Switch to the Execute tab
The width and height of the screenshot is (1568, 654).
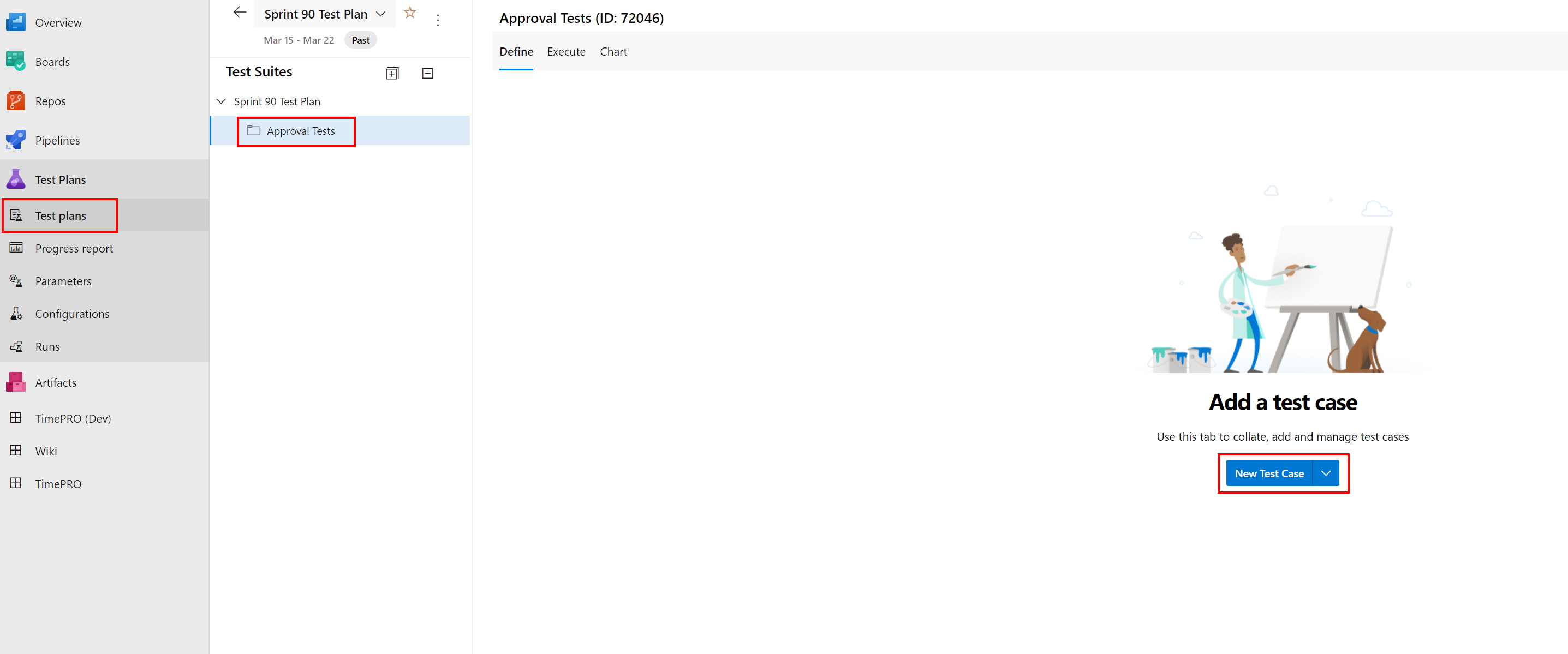pos(565,52)
